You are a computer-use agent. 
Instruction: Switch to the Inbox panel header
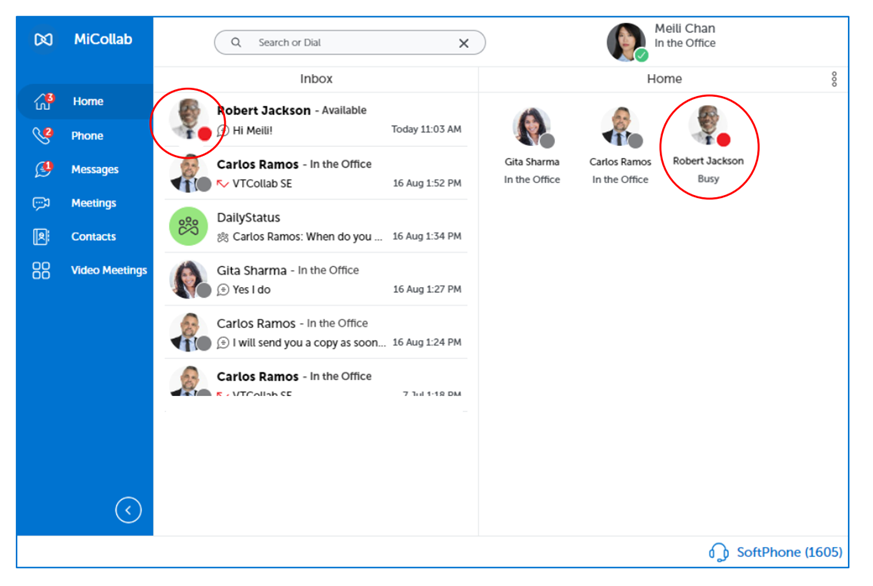click(x=316, y=78)
